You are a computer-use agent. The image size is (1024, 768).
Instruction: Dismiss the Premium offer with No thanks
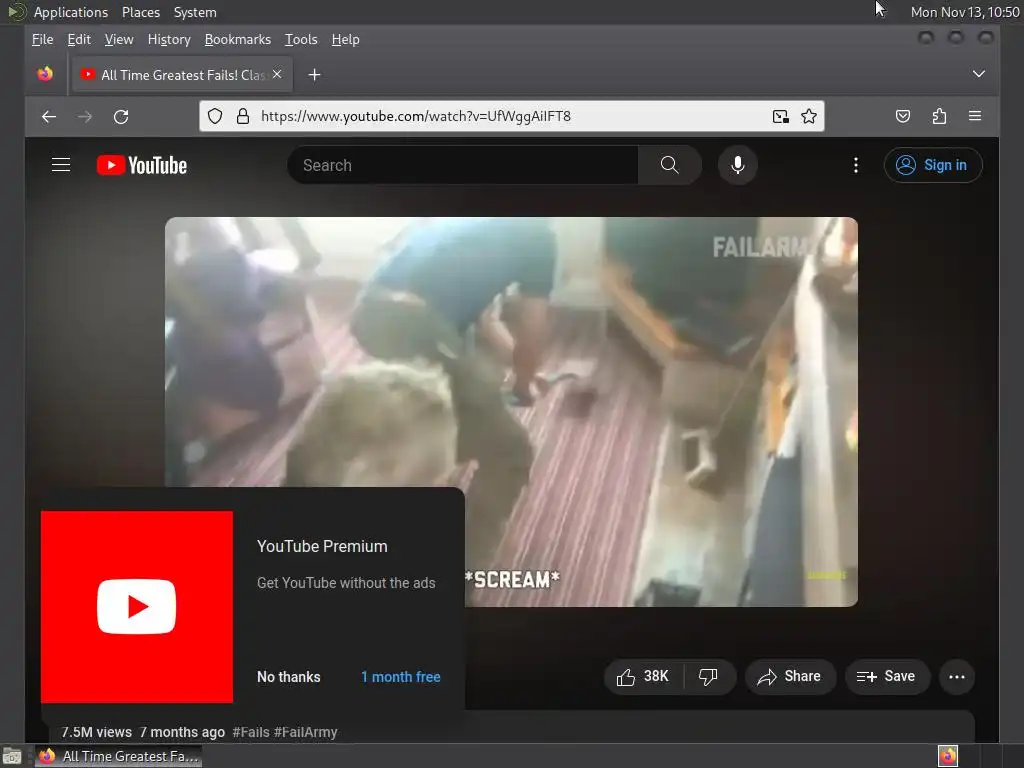[289, 677]
